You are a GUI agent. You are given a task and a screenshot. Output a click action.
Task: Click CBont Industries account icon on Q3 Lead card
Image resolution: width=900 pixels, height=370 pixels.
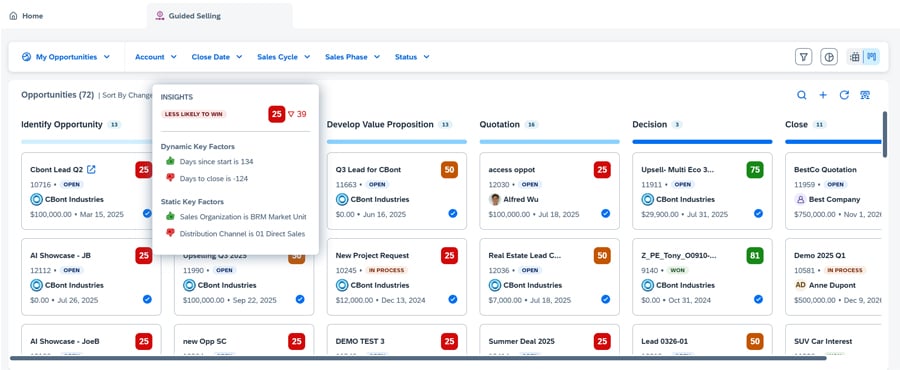point(342,200)
